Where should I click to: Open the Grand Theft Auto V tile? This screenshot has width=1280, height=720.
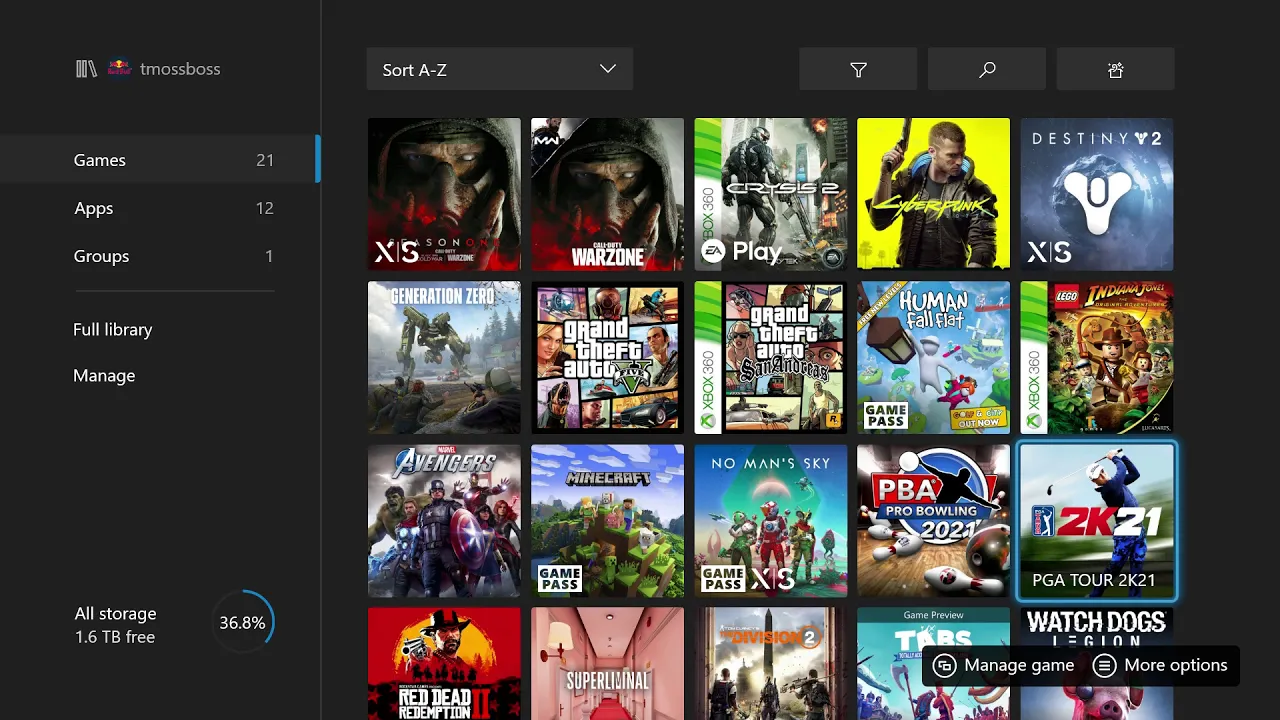pyautogui.click(x=607, y=357)
